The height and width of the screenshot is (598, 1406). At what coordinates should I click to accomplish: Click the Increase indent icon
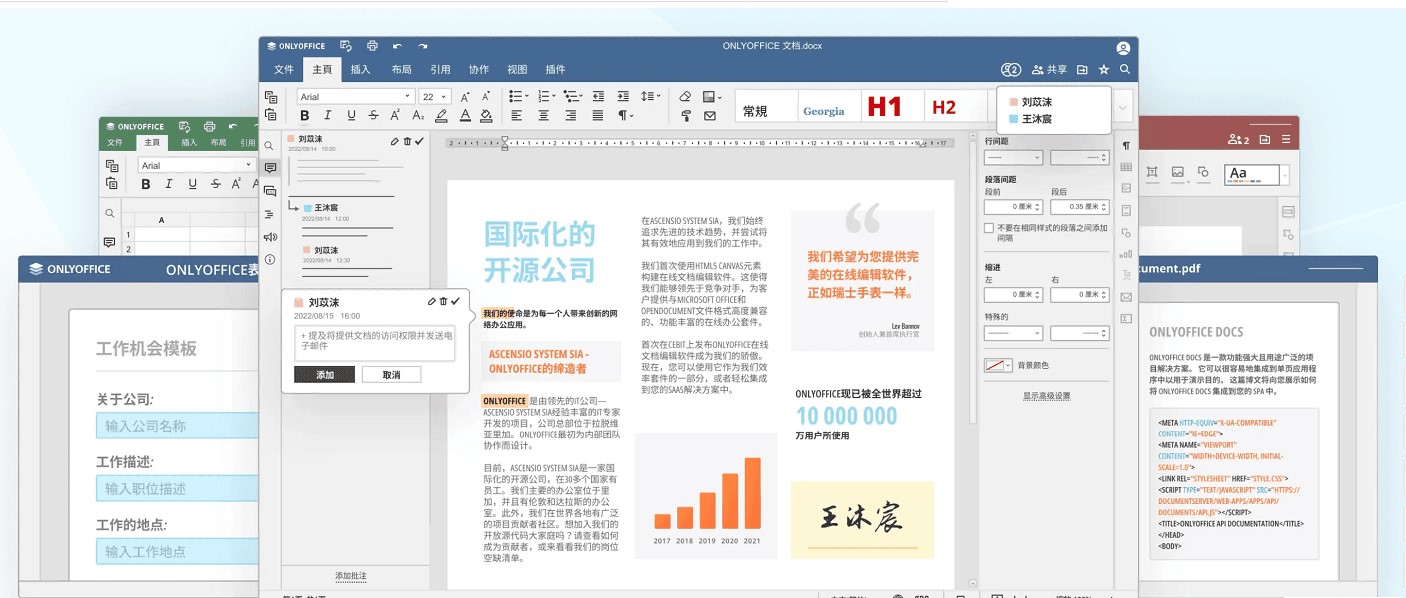tap(623, 96)
